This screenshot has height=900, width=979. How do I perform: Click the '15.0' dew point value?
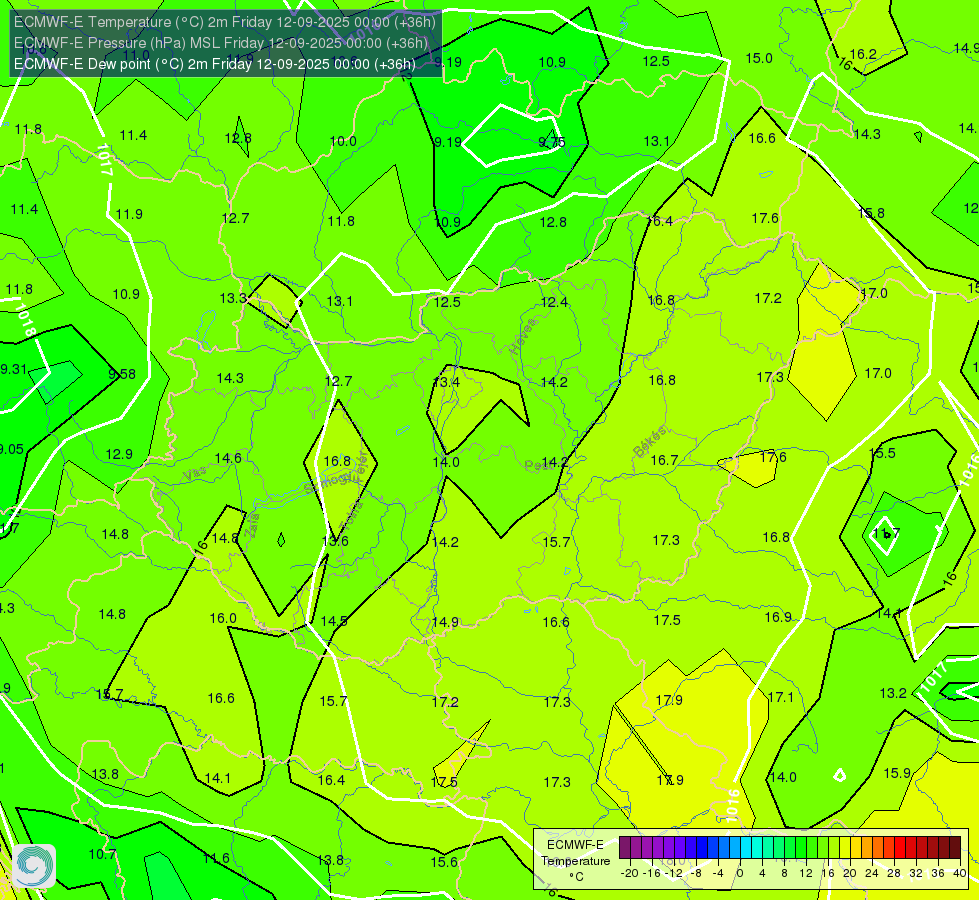point(759,58)
